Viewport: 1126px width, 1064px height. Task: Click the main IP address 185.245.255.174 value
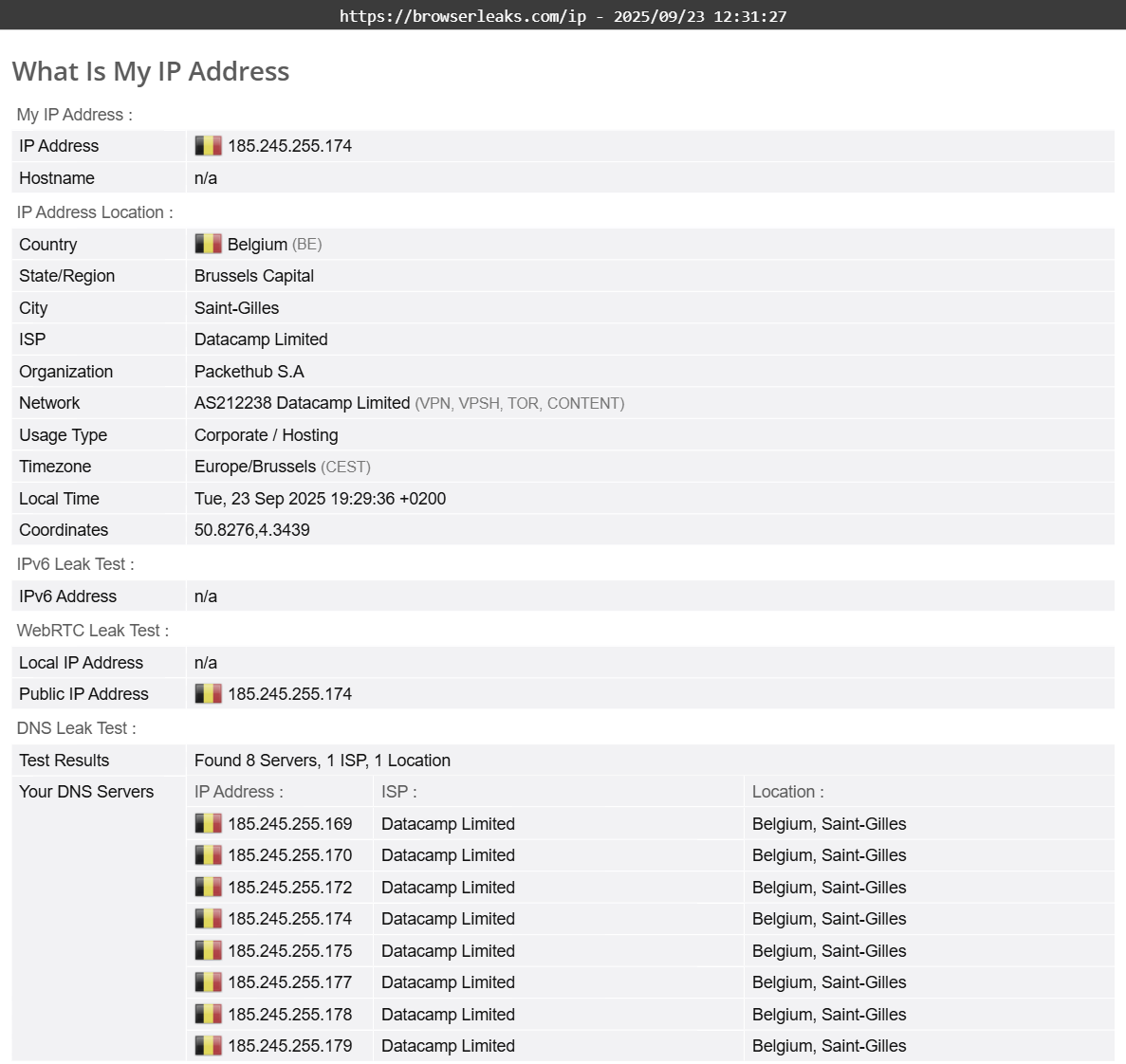[x=289, y=146]
